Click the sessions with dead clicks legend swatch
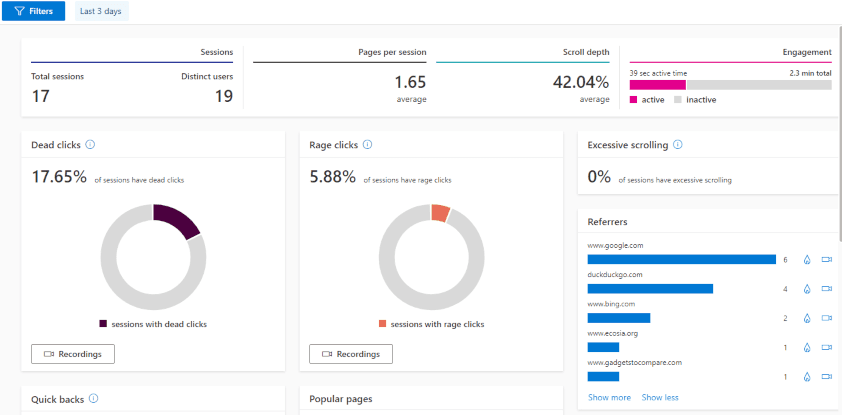 pyautogui.click(x=103, y=324)
